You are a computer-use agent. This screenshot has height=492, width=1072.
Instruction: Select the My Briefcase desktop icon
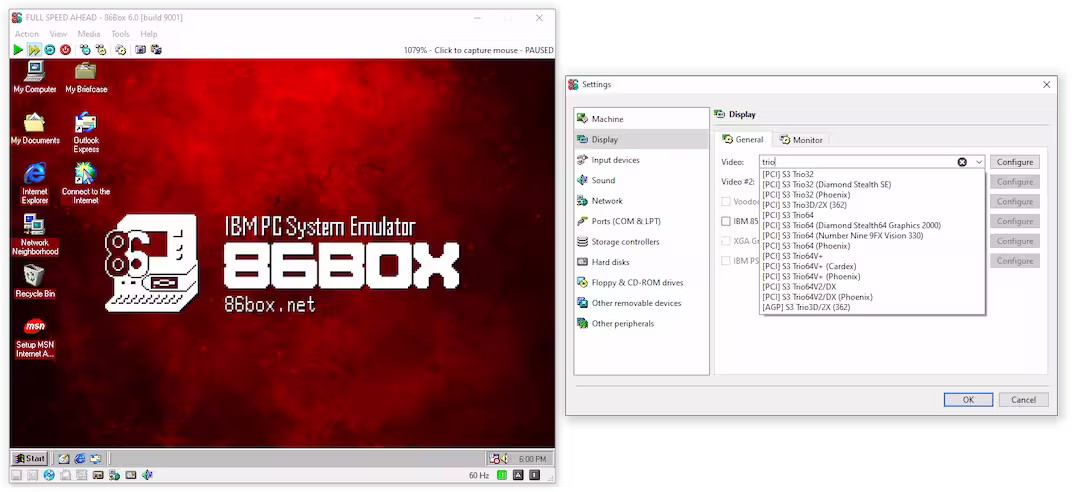(x=86, y=76)
